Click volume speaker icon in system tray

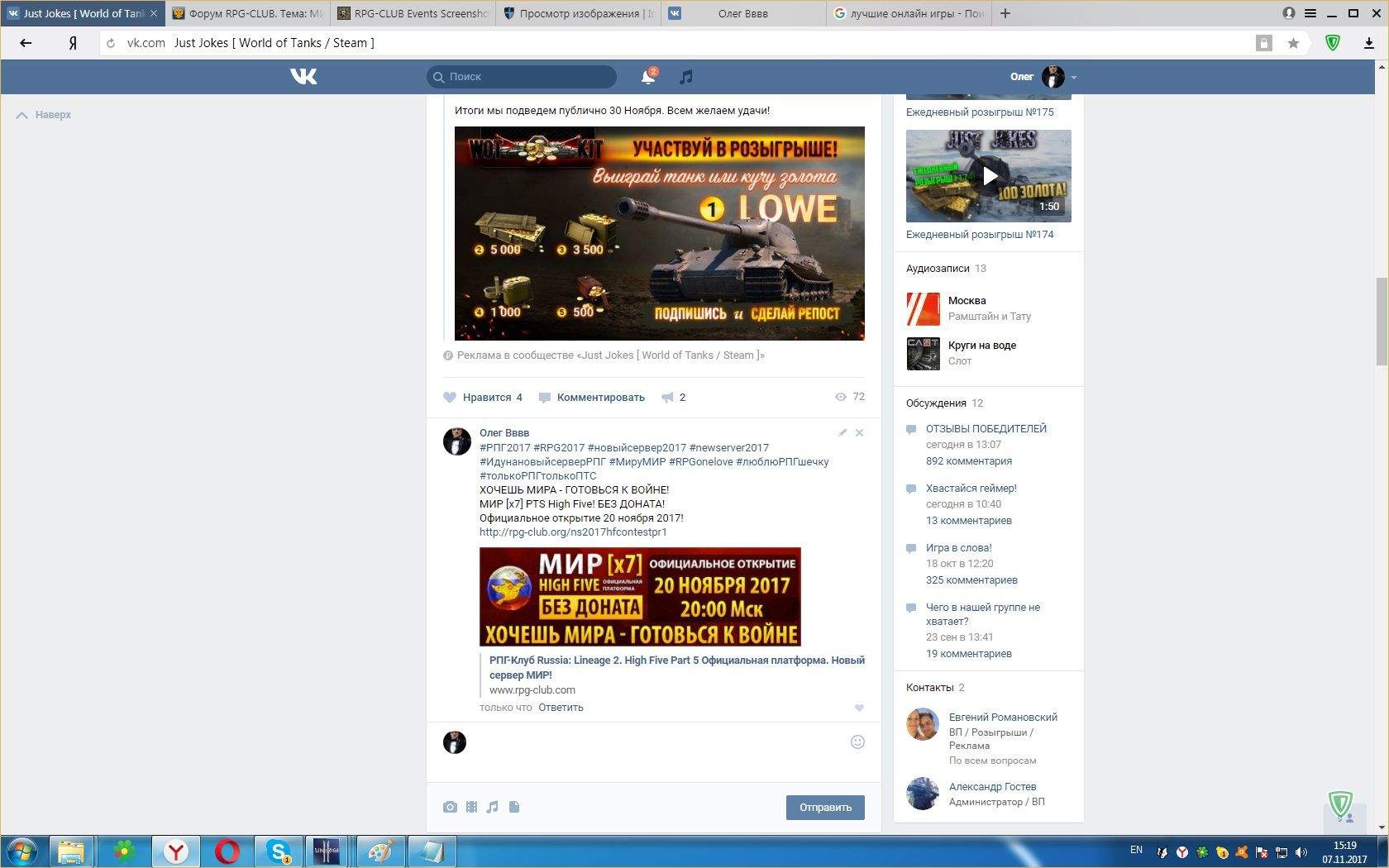tap(1301, 852)
